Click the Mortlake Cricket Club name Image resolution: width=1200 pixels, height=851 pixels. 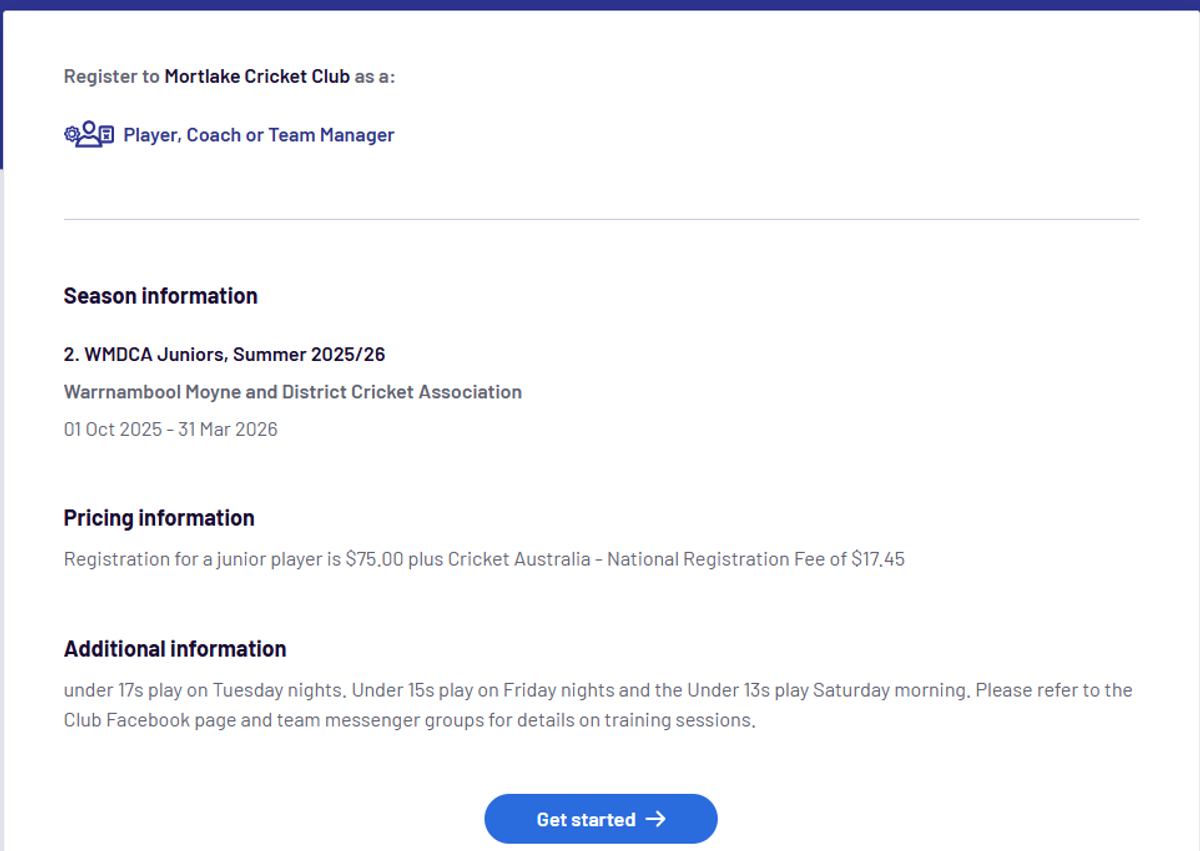[257, 76]
